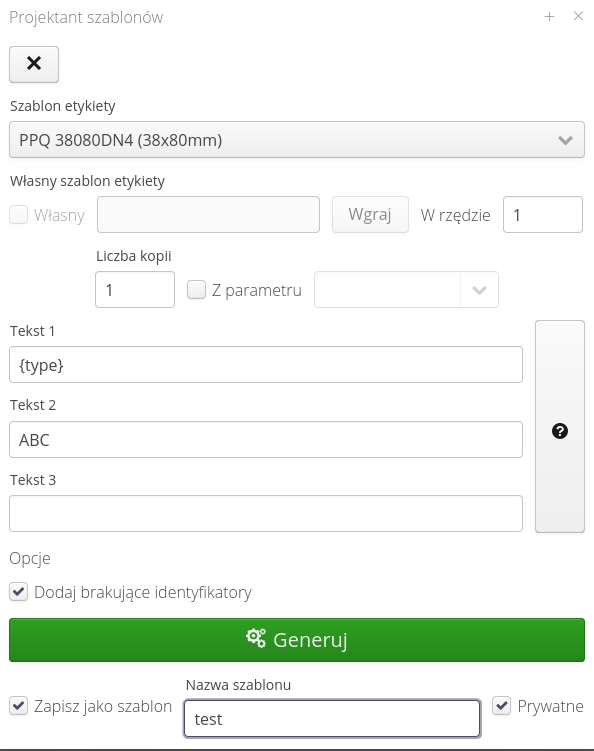The height and width of the screenshot is (751, 594).
Task: Open the Szablon etykiety dropdown
Action: 297,139
